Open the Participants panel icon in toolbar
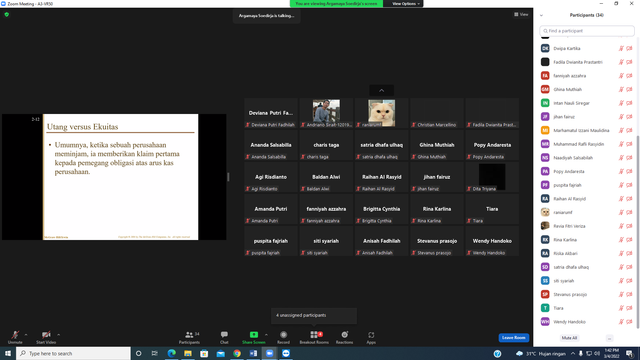 coord(189,335)
